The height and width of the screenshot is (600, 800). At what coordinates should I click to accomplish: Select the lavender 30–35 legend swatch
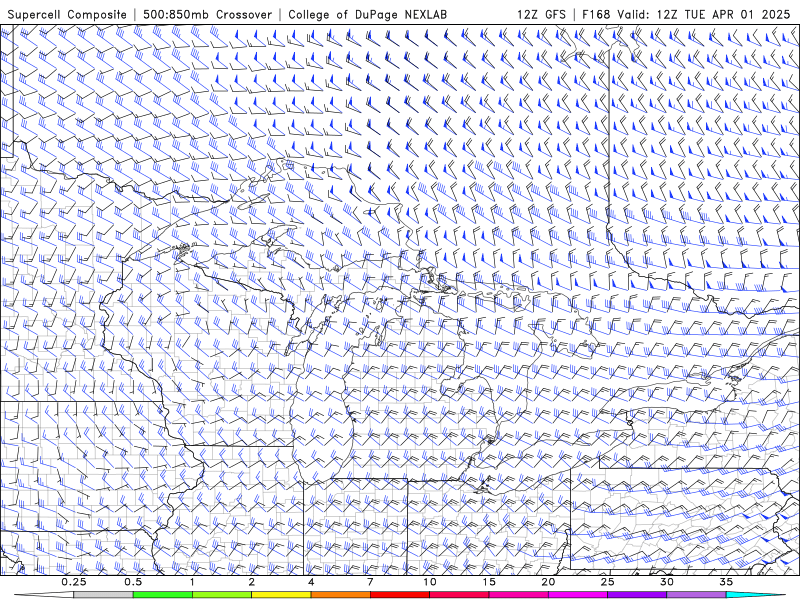pyautogui.click(x=696, y=595)
